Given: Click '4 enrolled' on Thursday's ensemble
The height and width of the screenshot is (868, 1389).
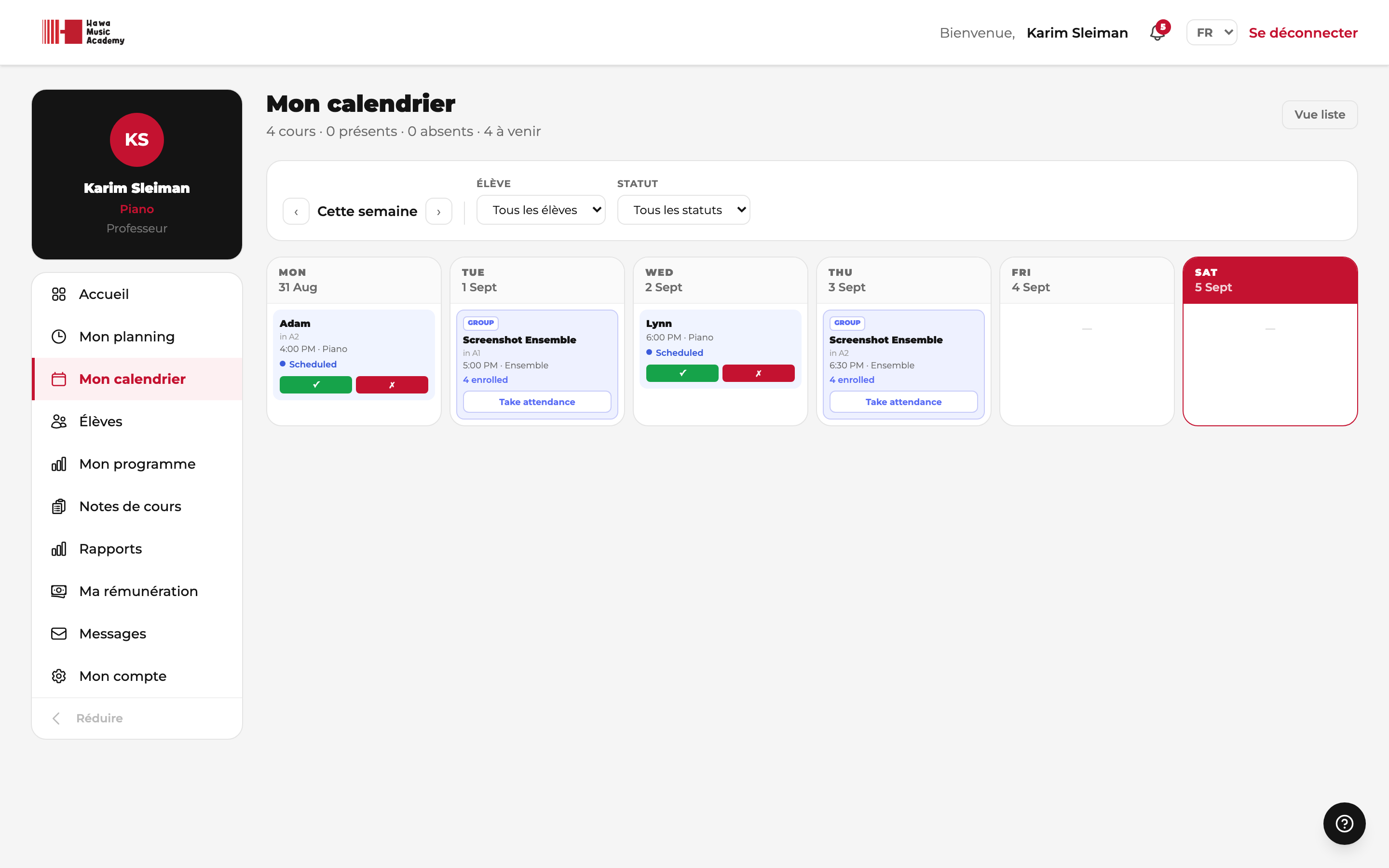Looking at the screenshot, I should coord(852,380).
